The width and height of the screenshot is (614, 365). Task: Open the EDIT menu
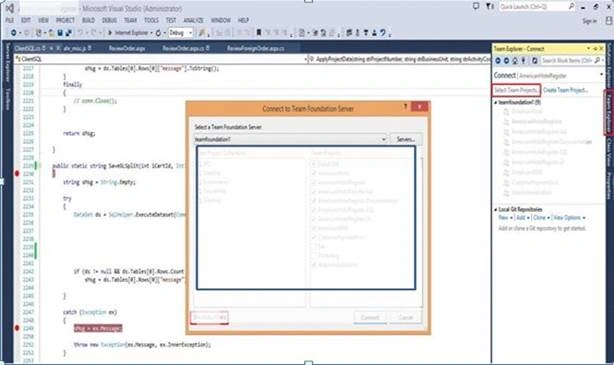tap(26, 20)
